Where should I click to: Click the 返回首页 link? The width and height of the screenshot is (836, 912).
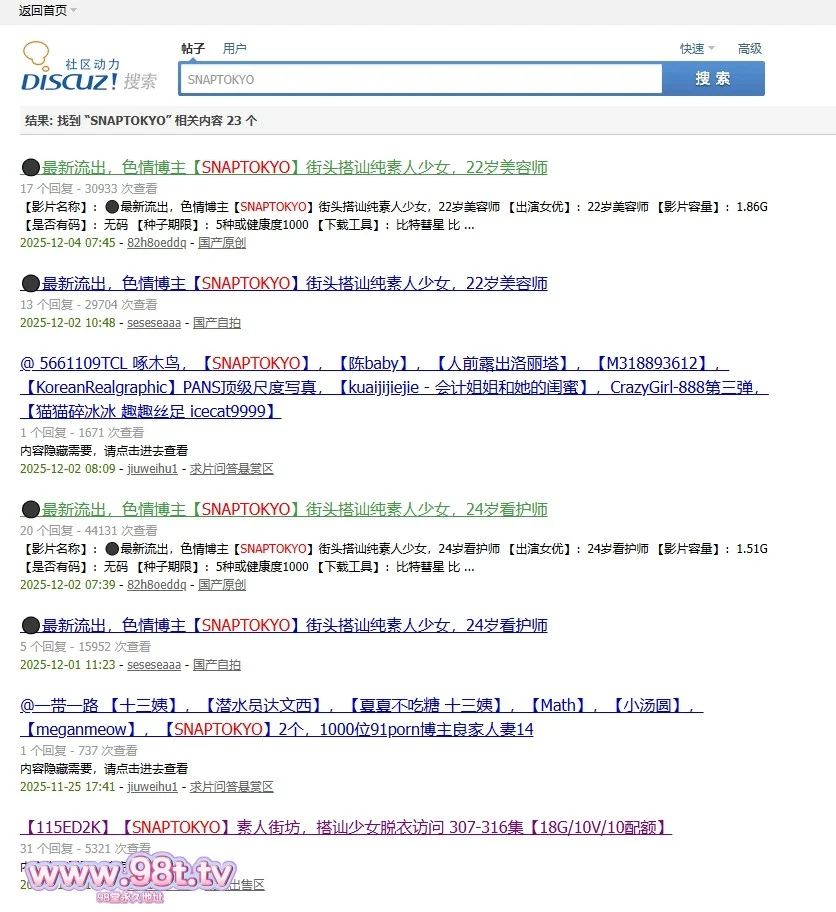tap(42, 10)
